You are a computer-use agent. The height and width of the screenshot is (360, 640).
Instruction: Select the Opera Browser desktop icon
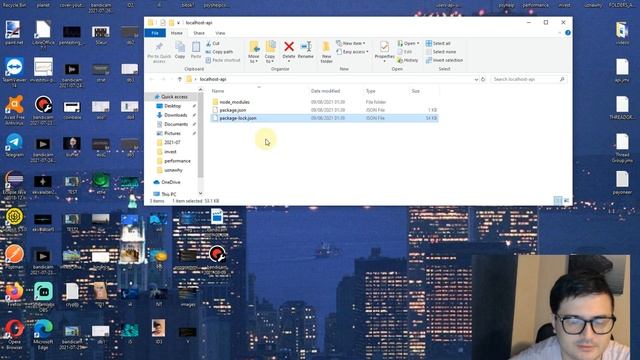[x=14, y=335]
